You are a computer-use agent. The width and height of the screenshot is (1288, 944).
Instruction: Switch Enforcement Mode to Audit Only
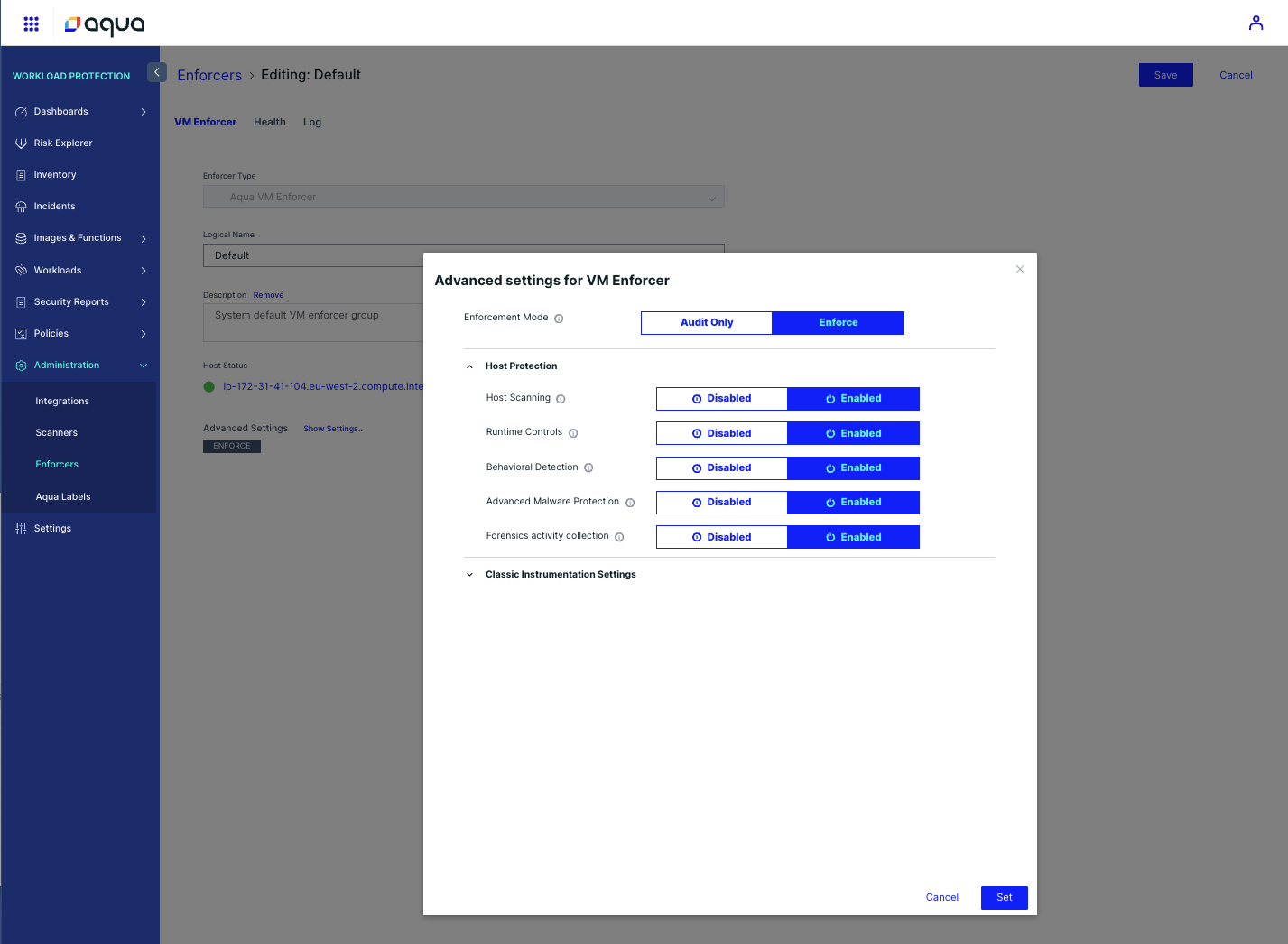[707, 323]
